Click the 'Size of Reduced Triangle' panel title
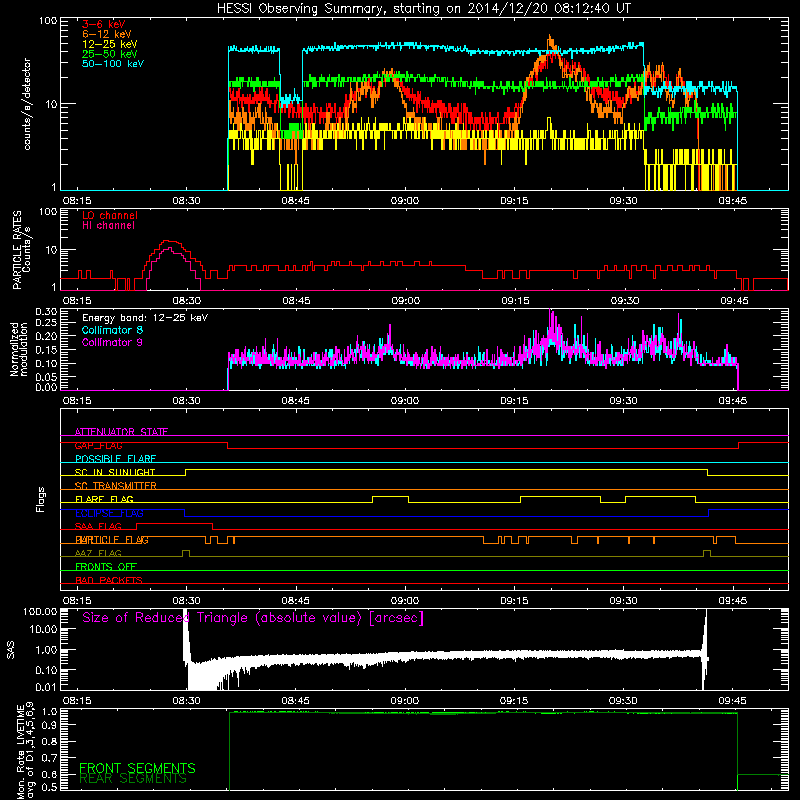 pos(253,618)
